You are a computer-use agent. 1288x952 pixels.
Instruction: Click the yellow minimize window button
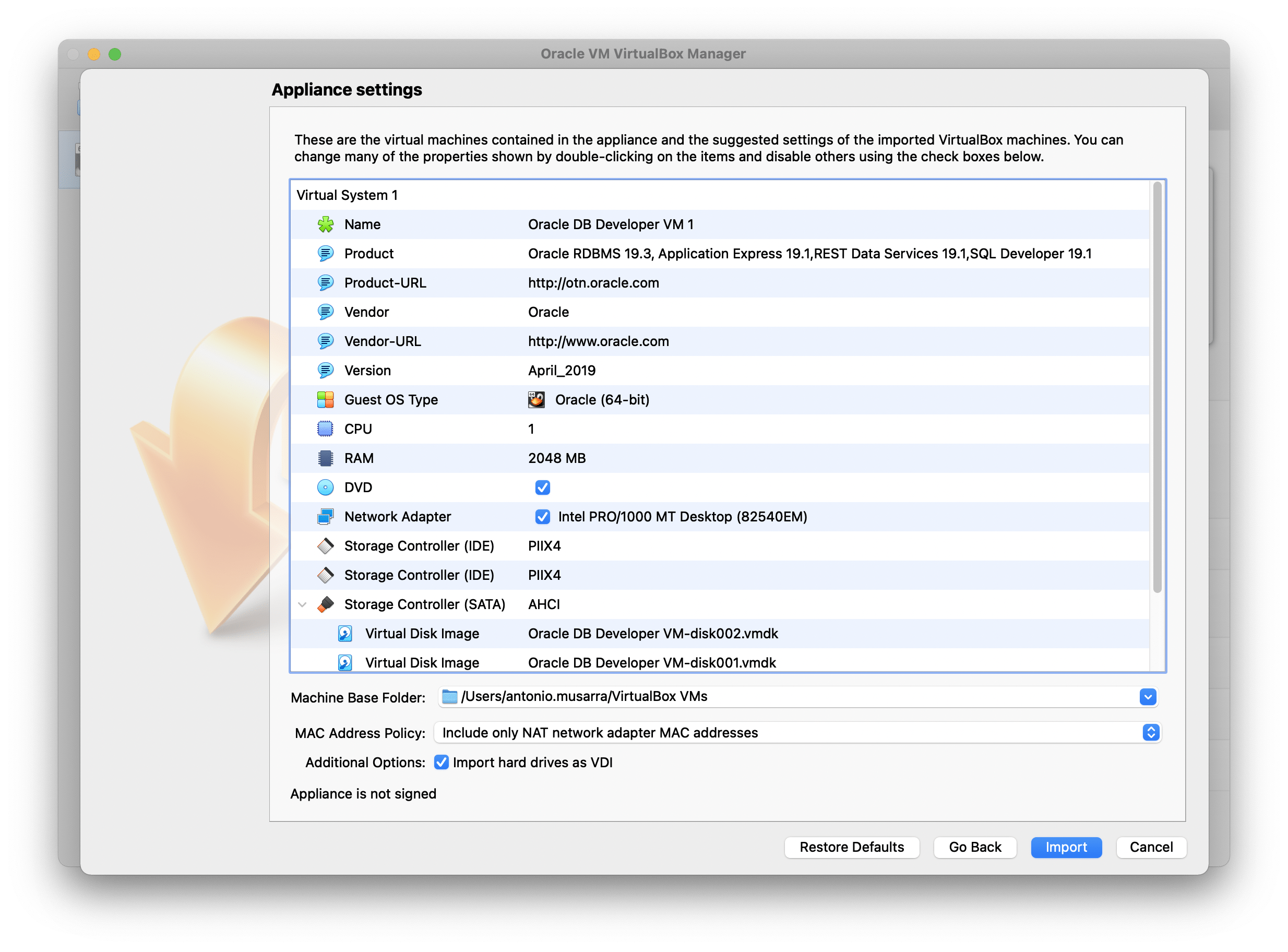click(94, 54)
